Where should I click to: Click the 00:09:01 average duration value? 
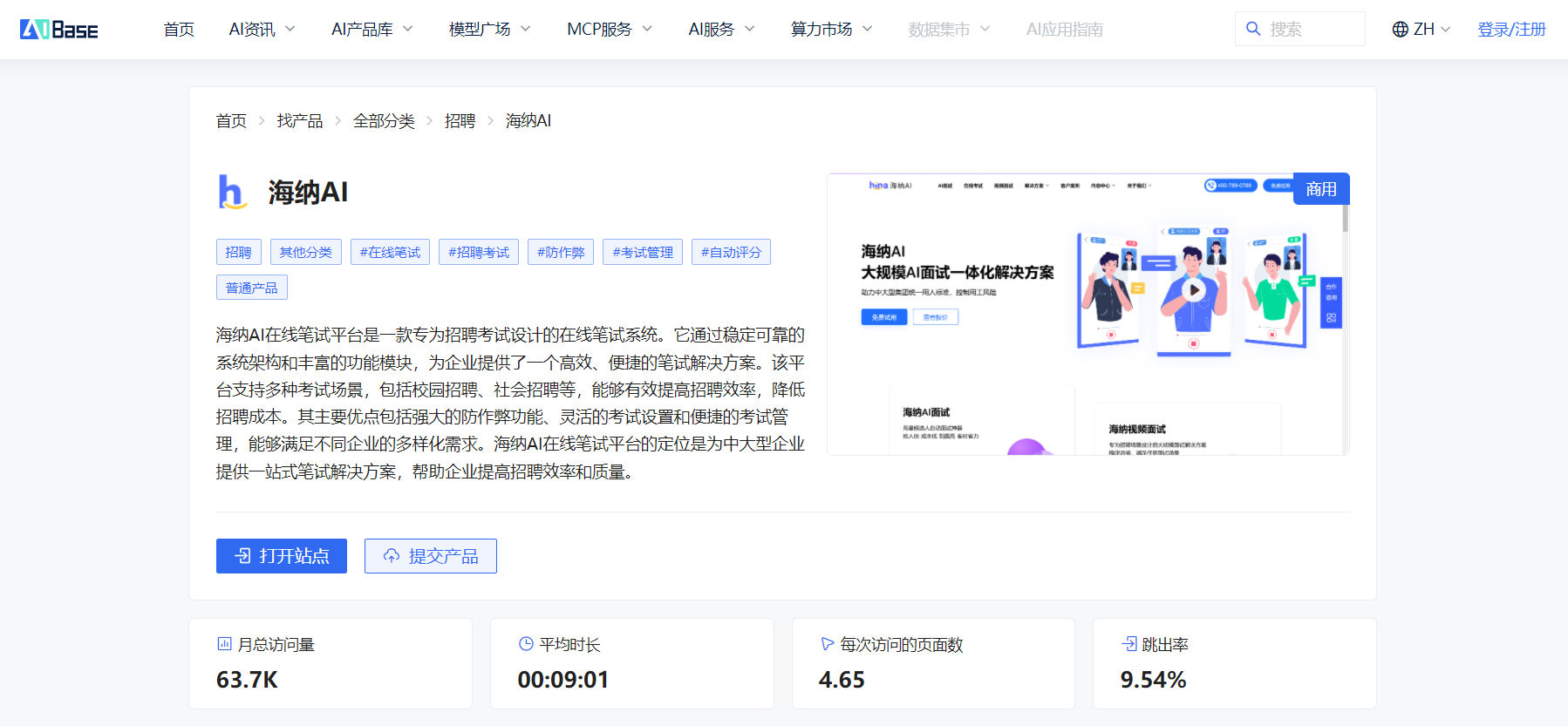click(x=563, y=680)
